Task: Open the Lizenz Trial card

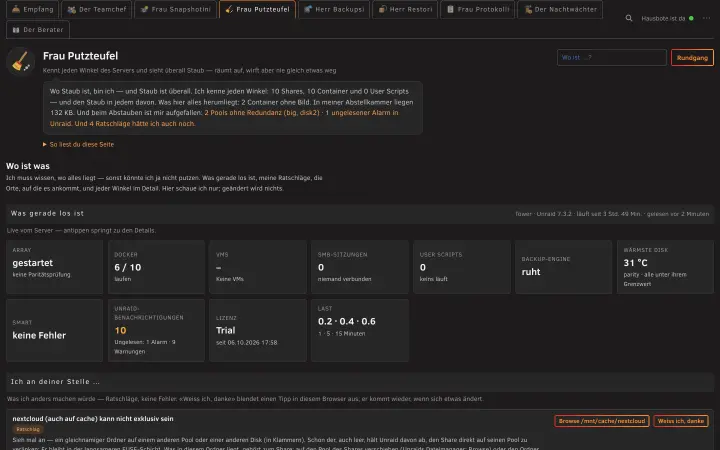Action: pyautogui.click(x=258, y=330)
